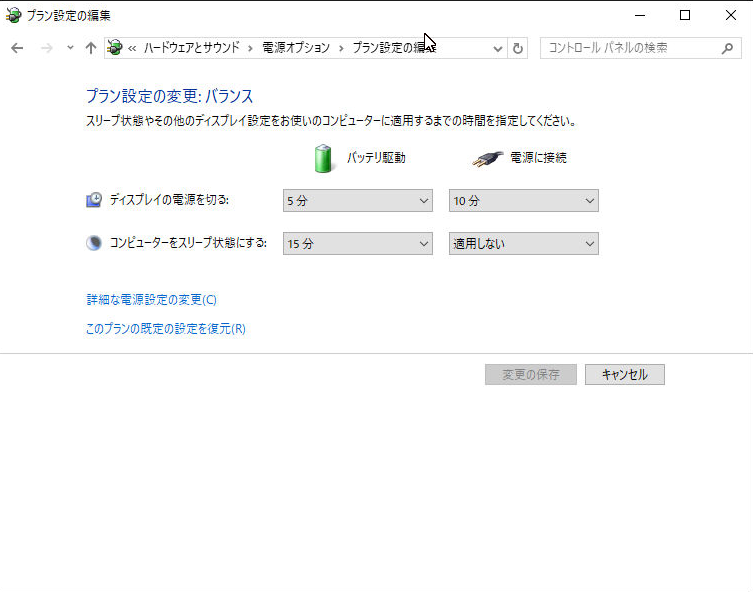The image size is (753, 592).
Task: Select the プラン設定の編集 breadcrumb
Action: (394, 48)
